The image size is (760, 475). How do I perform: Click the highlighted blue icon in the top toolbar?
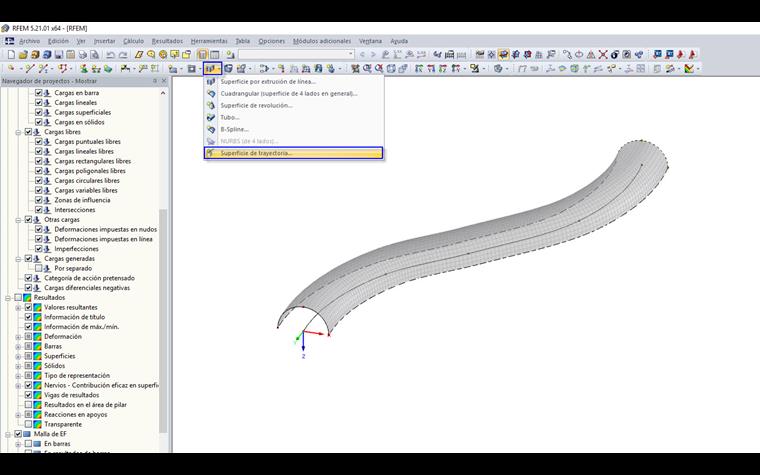tap(504, 55)
